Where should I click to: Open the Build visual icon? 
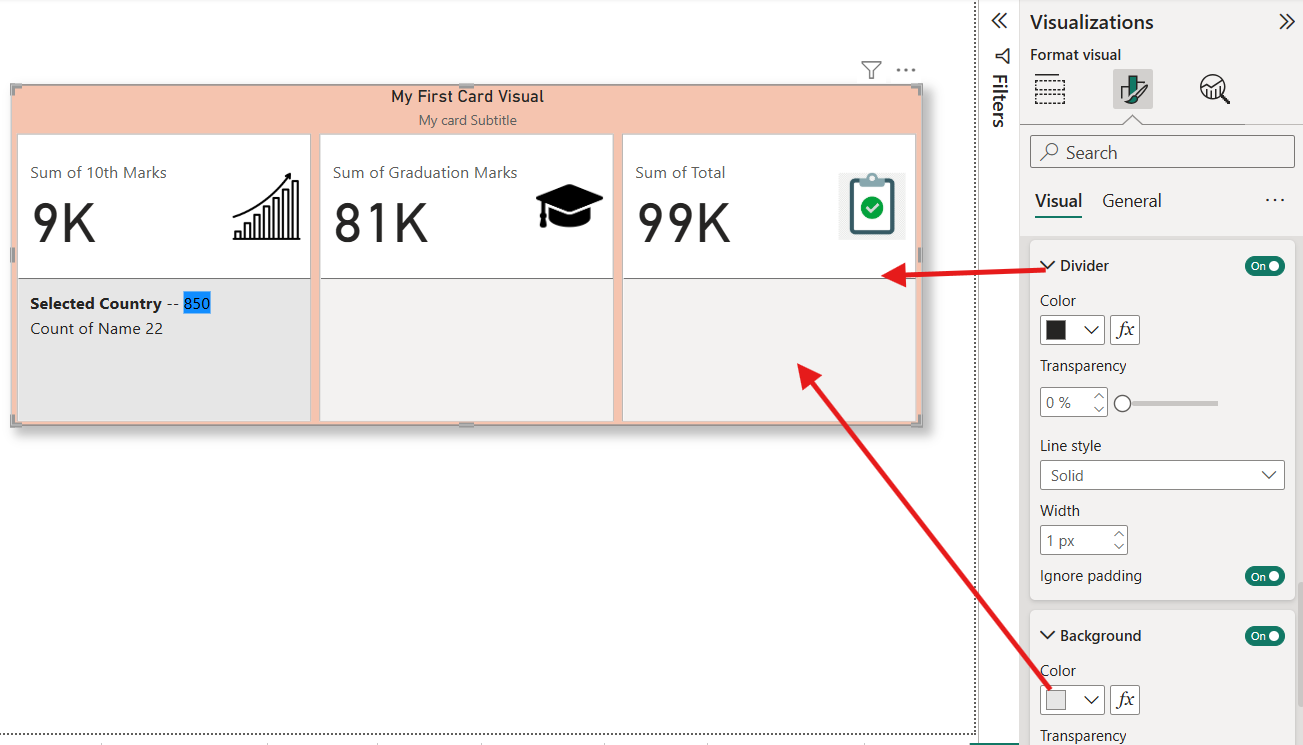tap(1050, 89)
